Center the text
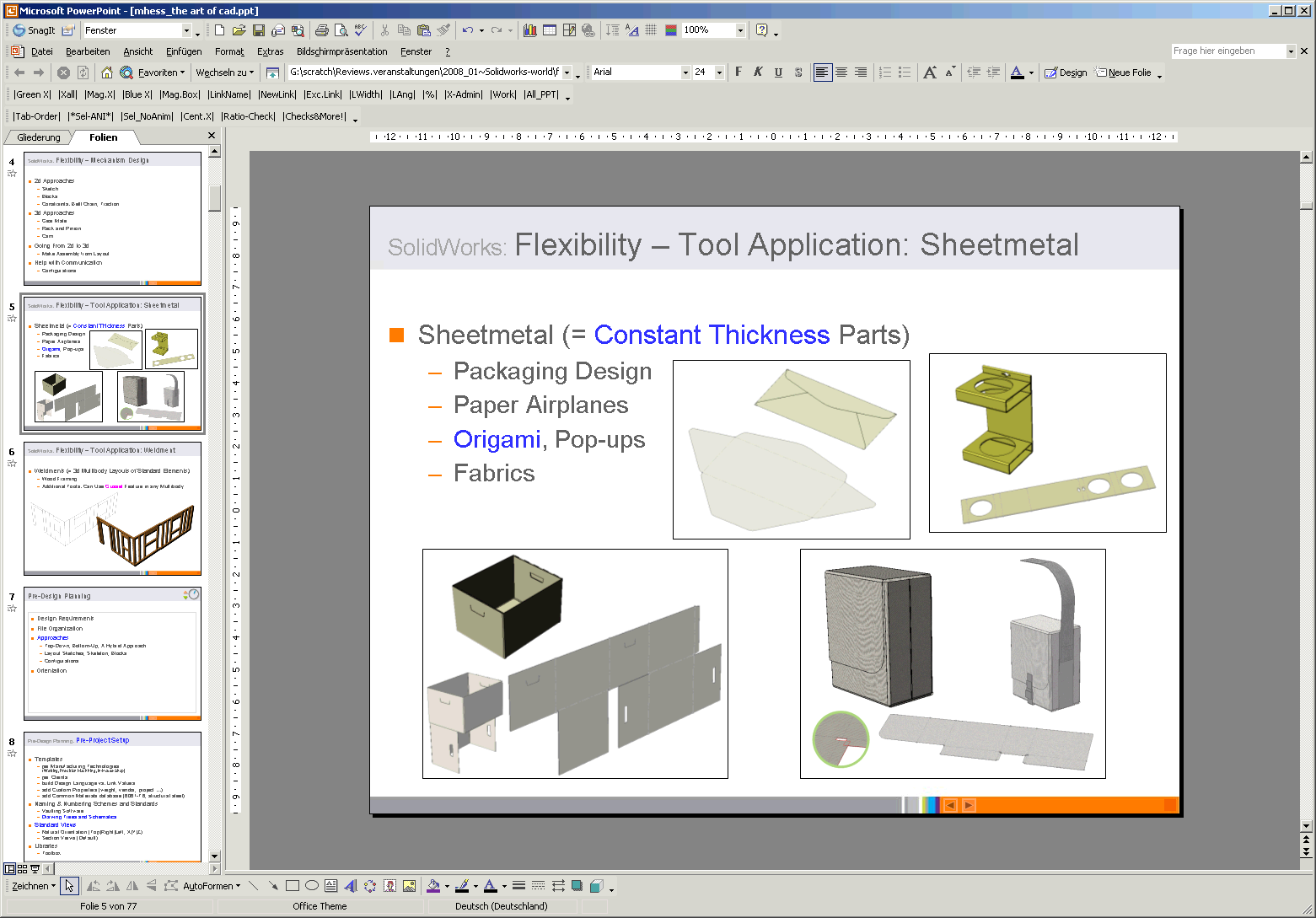Screen dimensions: 1316x918 [x=841, y=72]
